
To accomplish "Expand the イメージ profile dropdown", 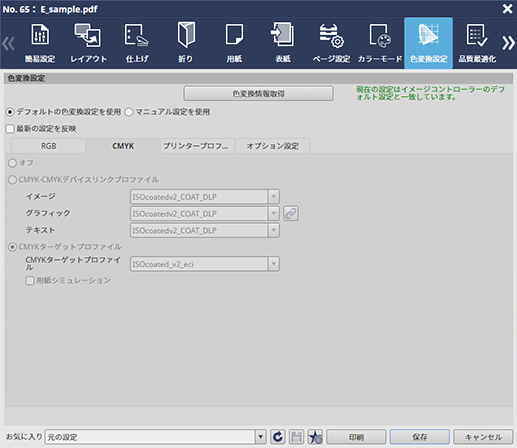I will coord(274,197).
